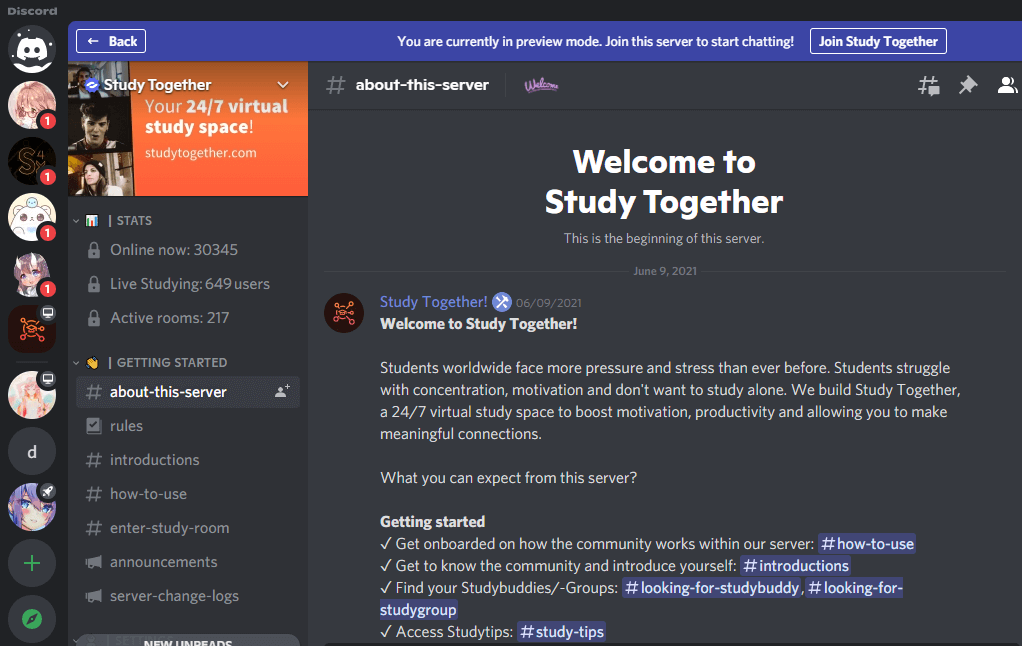Open the announcements channel
The width and height of the screenshot is (1022, 646).
[x=163, y=562]
